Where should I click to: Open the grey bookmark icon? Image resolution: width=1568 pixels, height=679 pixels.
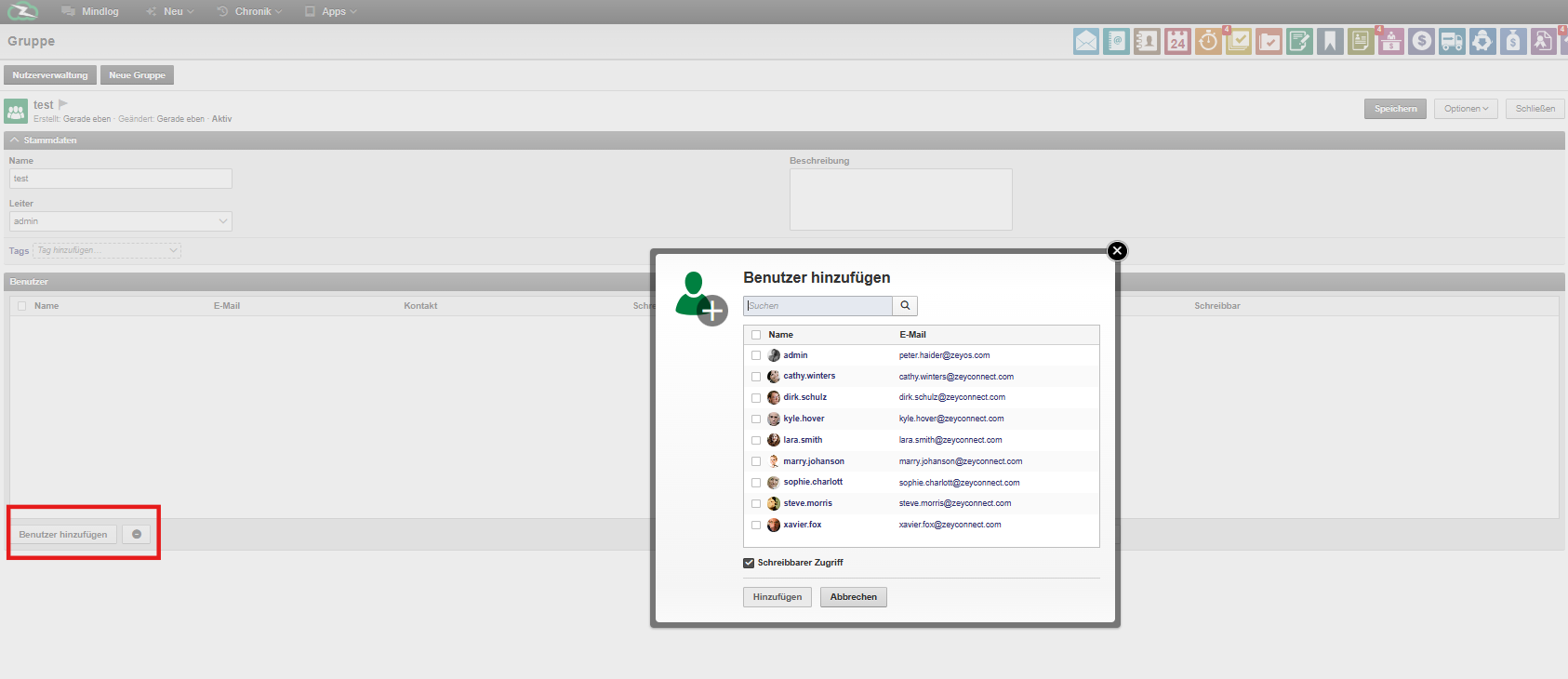pos(1330,41)
